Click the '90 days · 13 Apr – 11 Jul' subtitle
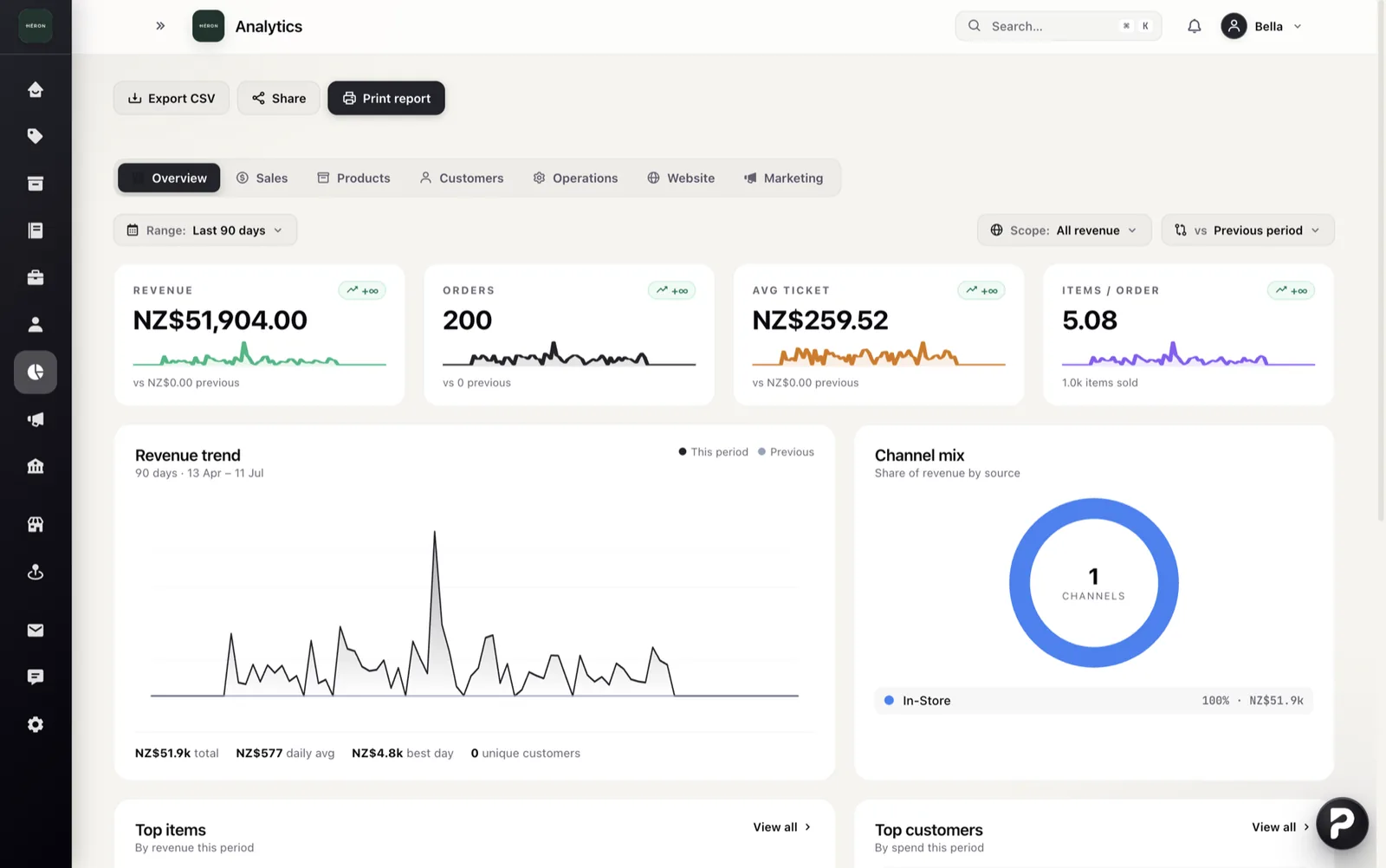Screen dimensions: 1386x868 coord(199,473)
